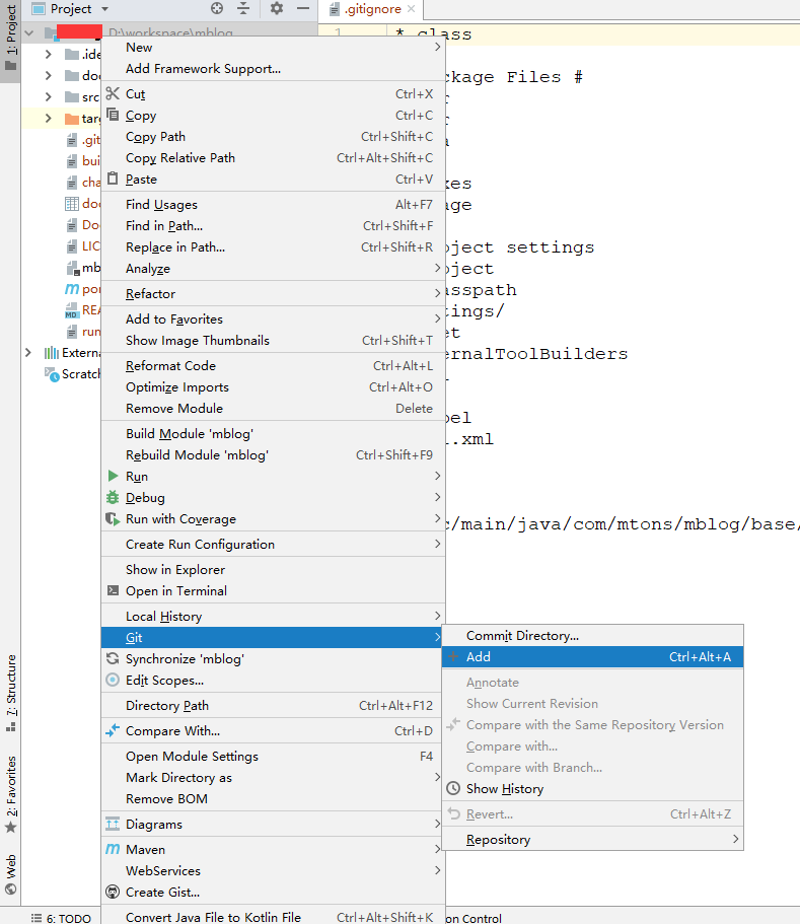Viewport: 800px width, 924px height.
Task: Select Build Module 'mblog'
Action: click(273, 434)
